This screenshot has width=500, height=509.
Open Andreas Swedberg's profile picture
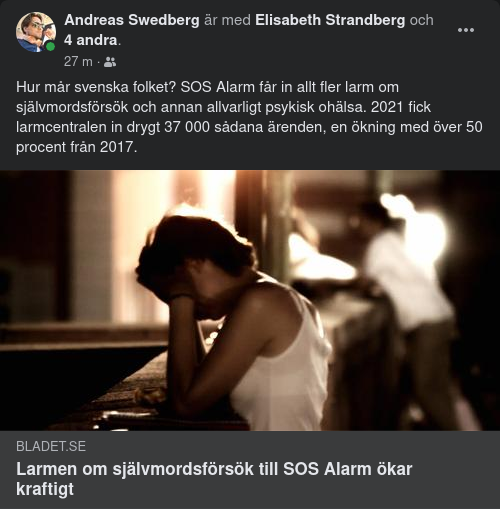point(36,32)
